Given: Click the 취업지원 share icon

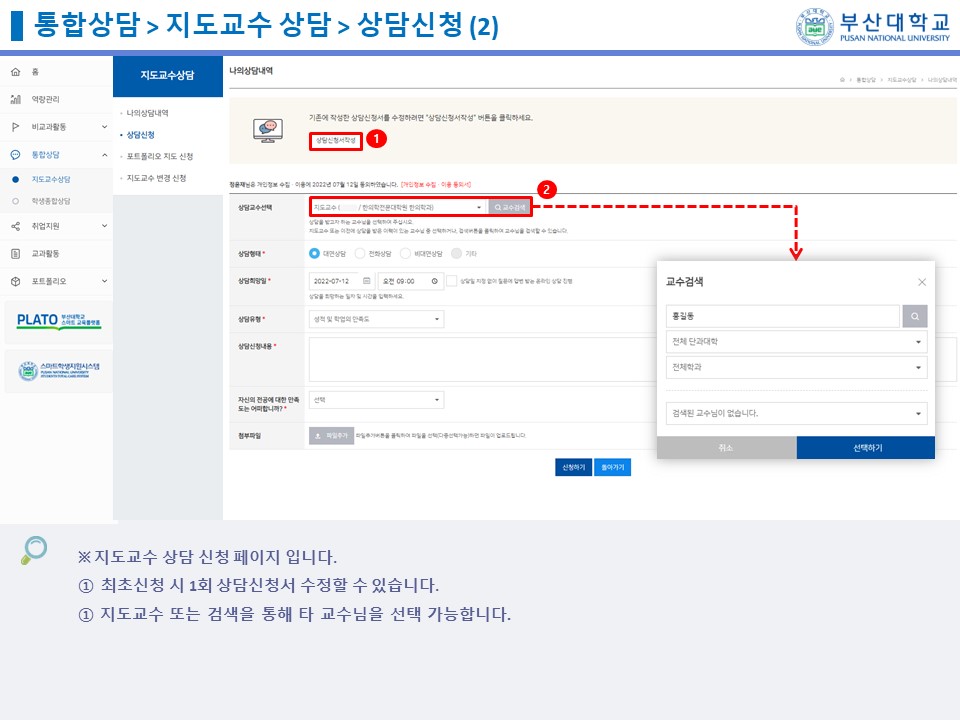Looking at the screenshot, I should tap(15, 226).
